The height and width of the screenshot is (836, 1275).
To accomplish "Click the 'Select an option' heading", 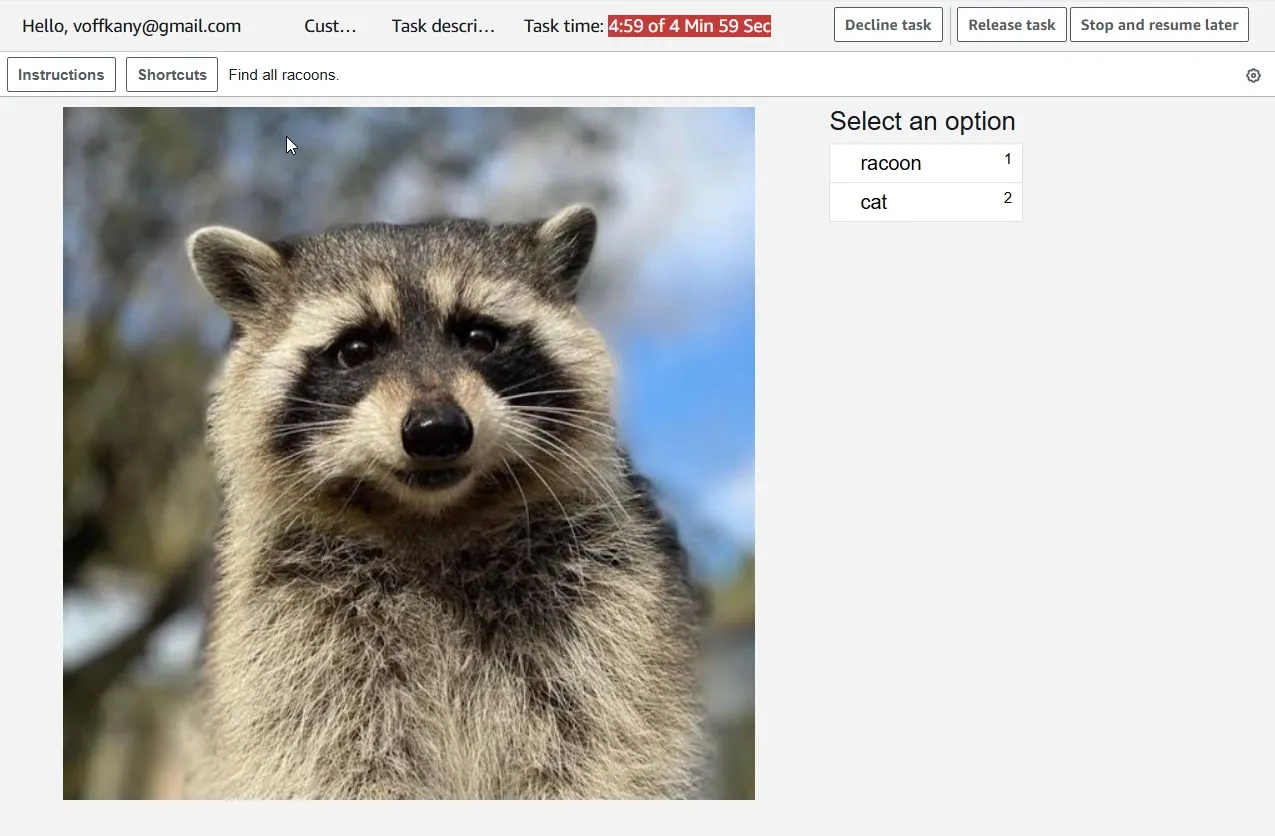I will tap(922, 121).
